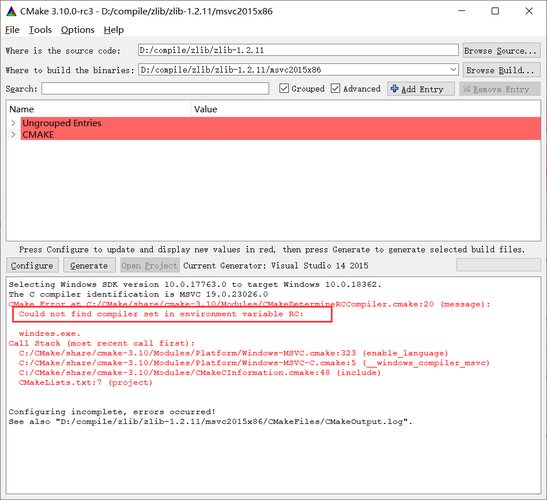Open the File menu

click(x=12, y=30)
